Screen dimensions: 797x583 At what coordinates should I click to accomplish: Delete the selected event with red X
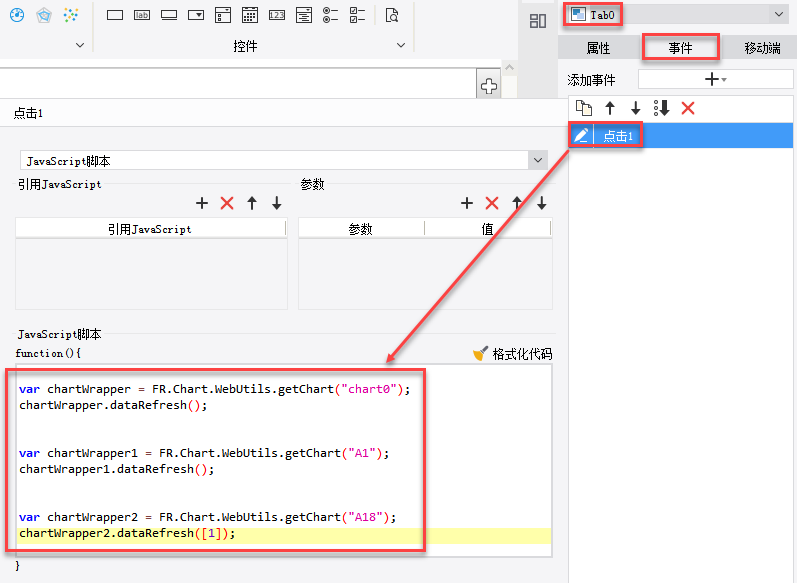(x=688, y=108)
